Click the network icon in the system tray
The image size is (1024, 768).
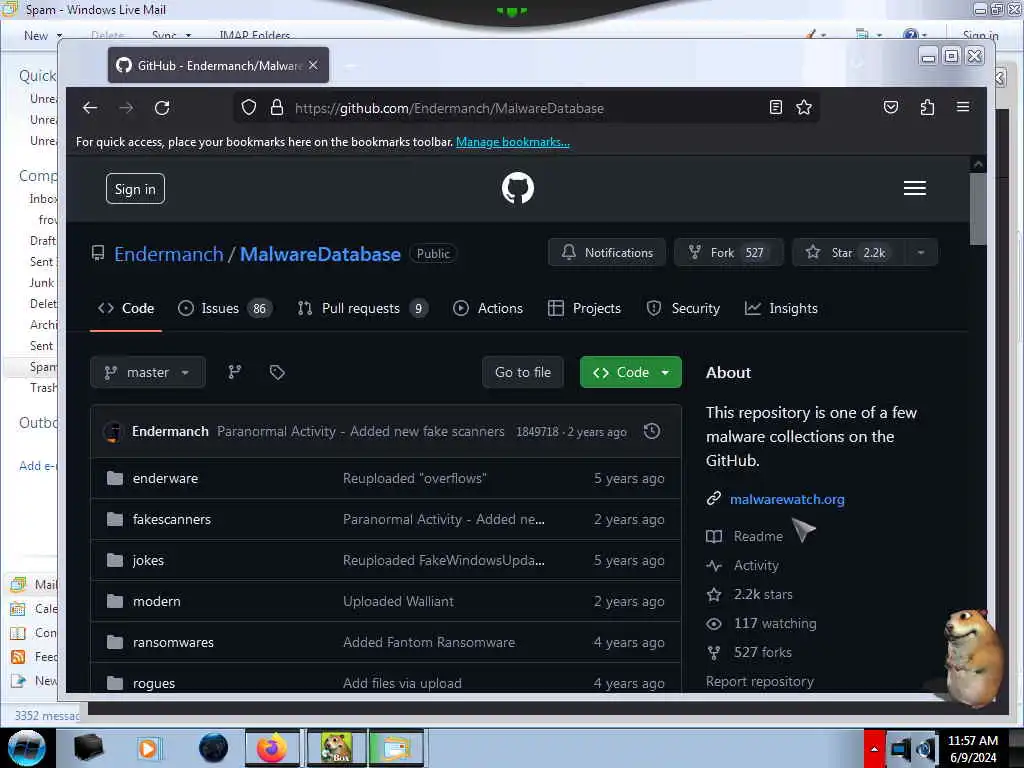click(901, 749)
